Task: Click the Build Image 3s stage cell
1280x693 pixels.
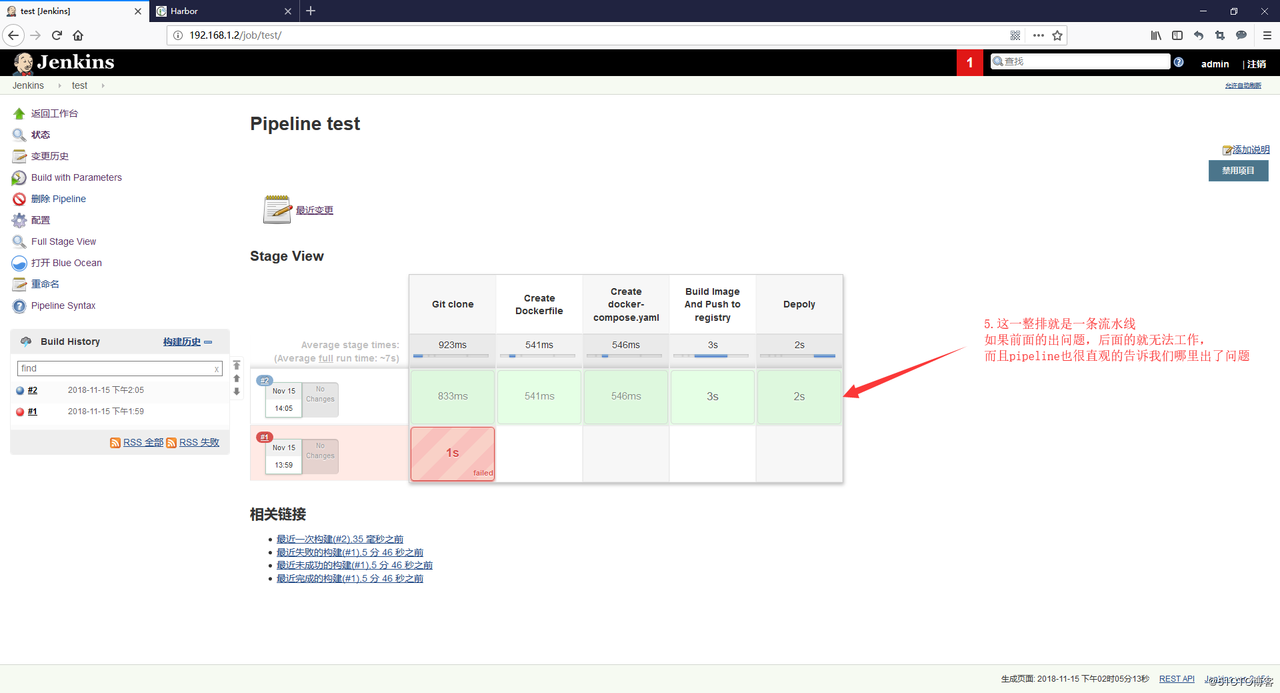Action: pyautogui.click(x=712, y=397)
